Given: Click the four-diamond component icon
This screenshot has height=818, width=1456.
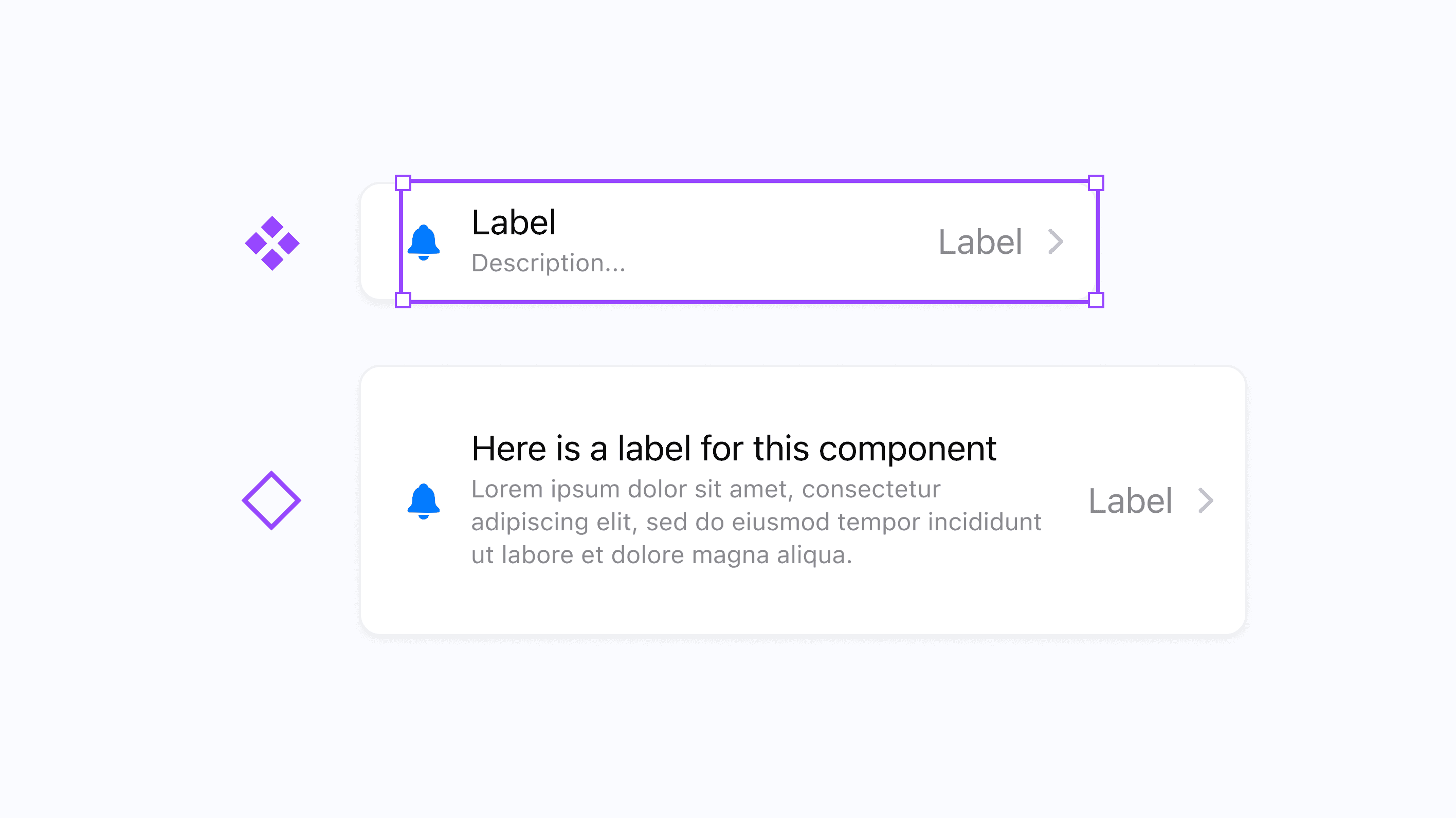Looking at the screenshot, I should coord(272,244).
